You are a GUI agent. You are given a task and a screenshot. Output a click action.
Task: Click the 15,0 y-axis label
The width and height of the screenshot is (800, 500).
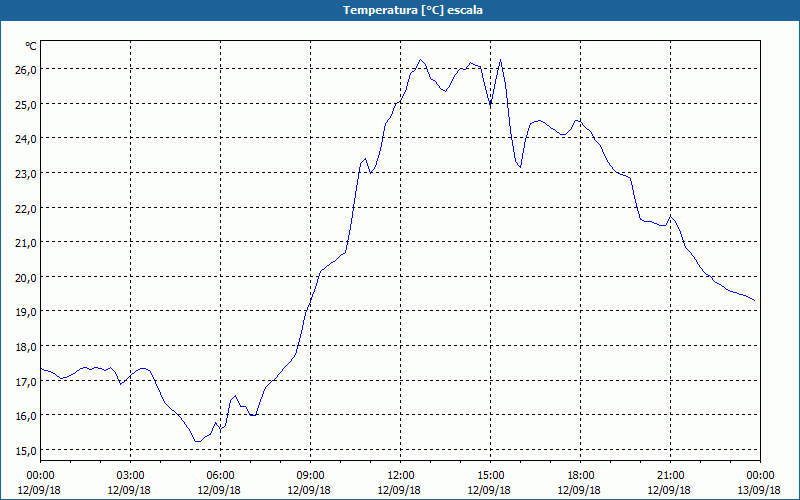coord(26,451)
